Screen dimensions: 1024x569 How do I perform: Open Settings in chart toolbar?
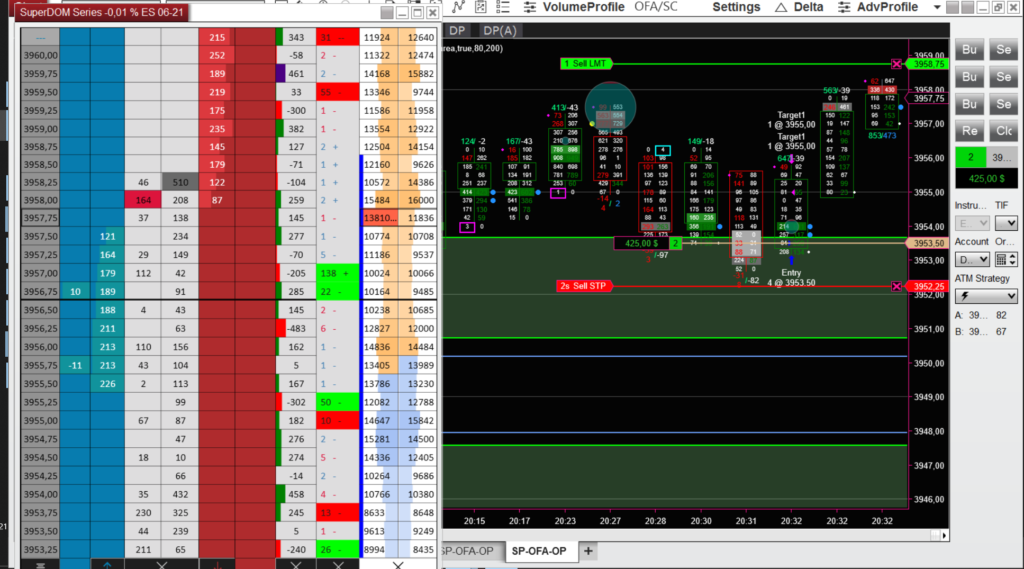coord(736,7)
